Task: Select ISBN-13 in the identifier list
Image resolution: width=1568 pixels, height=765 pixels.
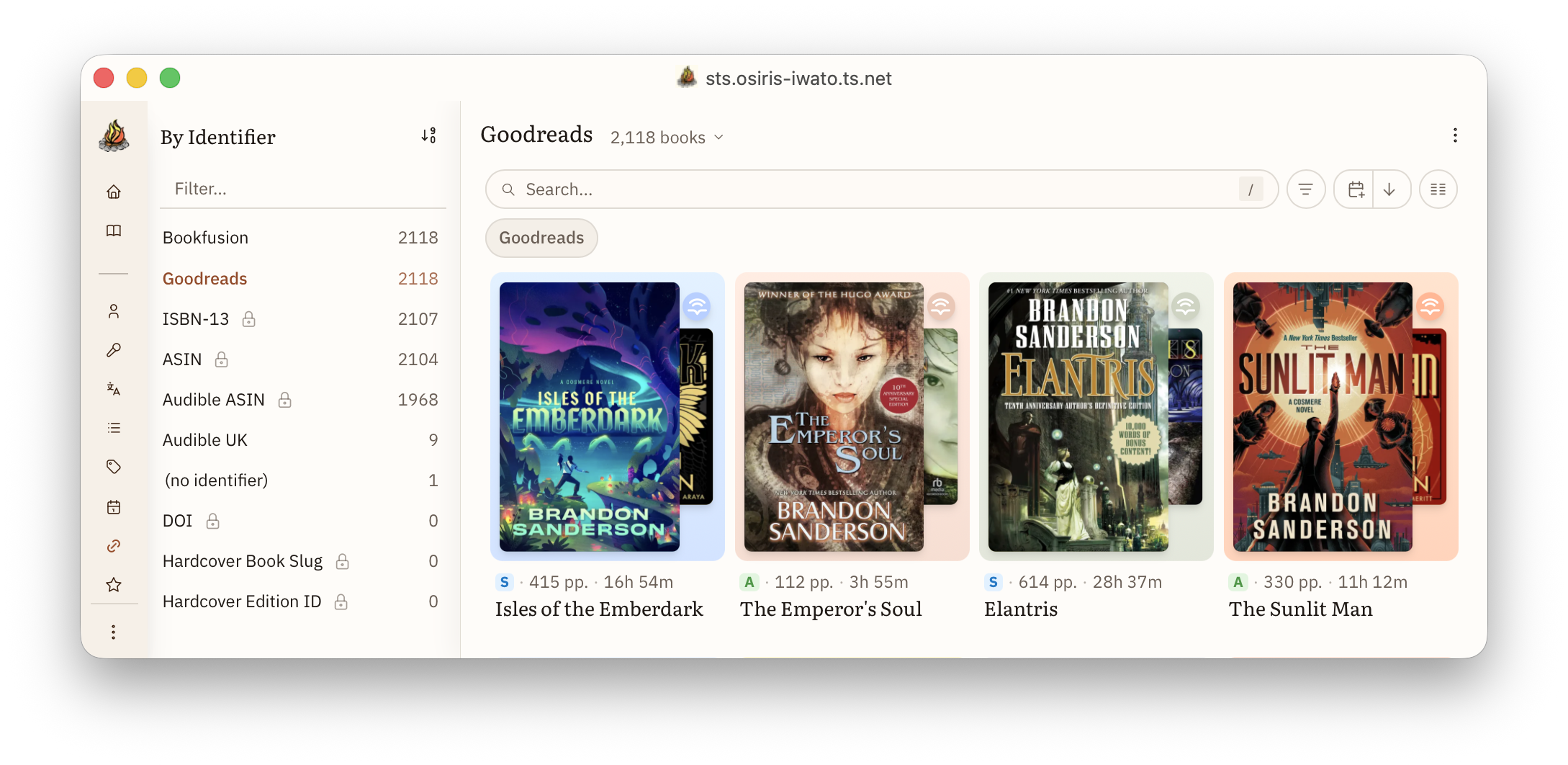Action: click(x=300, y=319)
